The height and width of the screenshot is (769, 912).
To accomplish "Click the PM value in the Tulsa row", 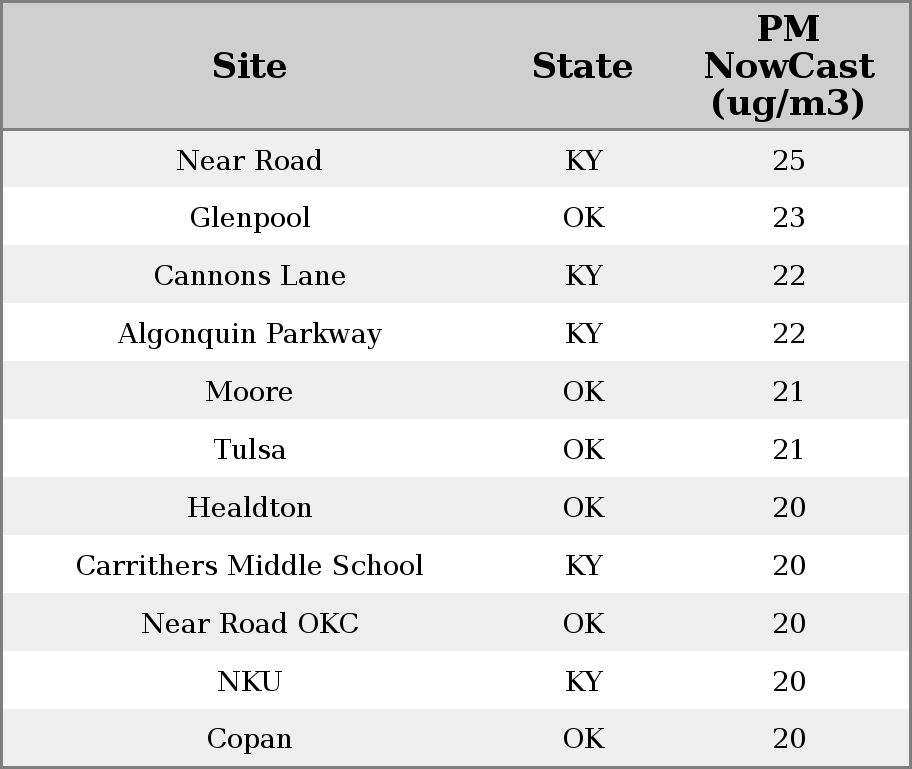I will (x=788, y=450).
